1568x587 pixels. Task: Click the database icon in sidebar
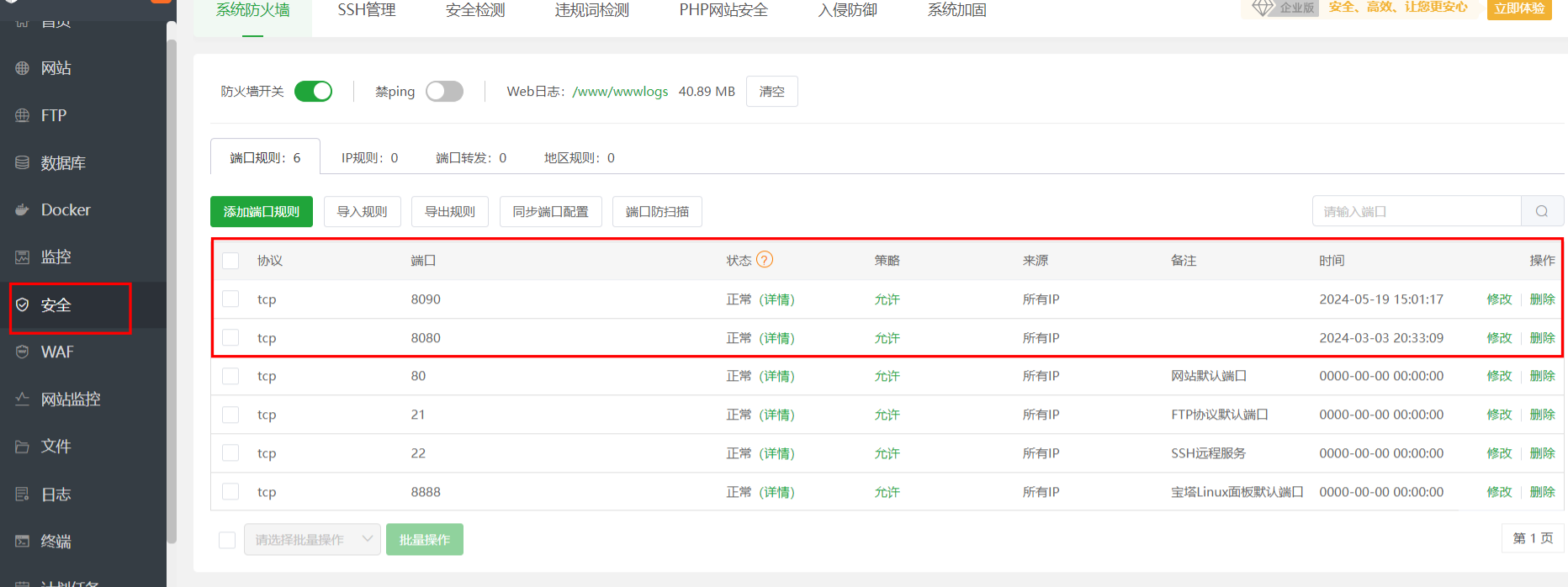[x=23, y=163]
